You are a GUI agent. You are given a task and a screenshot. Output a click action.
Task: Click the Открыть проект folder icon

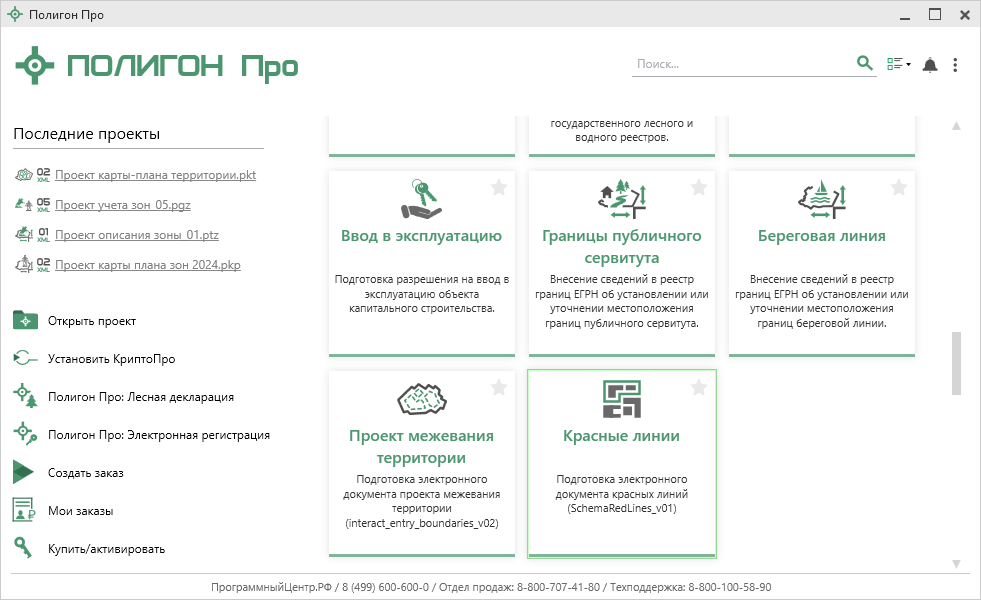pos(25,320)
